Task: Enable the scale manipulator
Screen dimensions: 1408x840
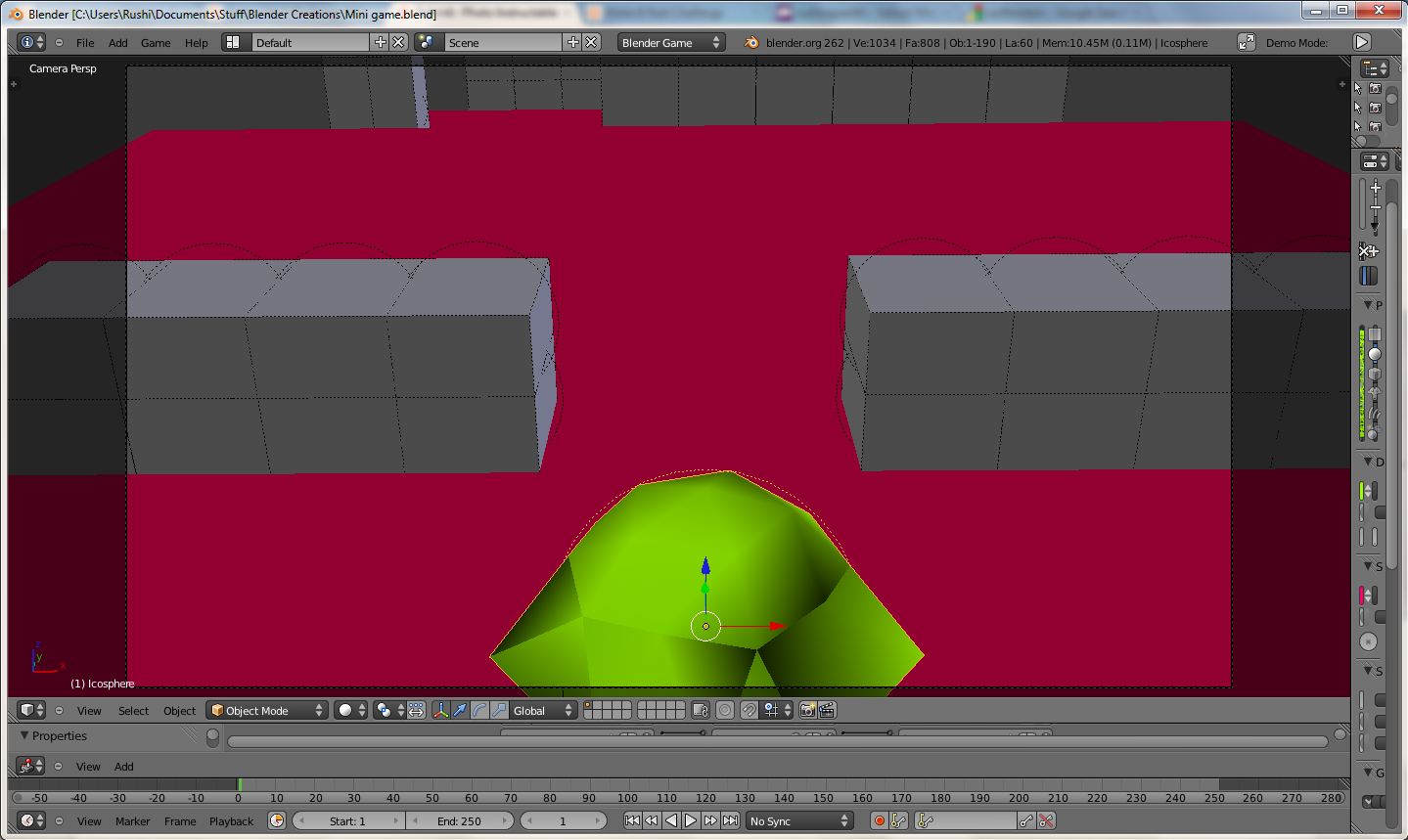Action: pos(499,710)
